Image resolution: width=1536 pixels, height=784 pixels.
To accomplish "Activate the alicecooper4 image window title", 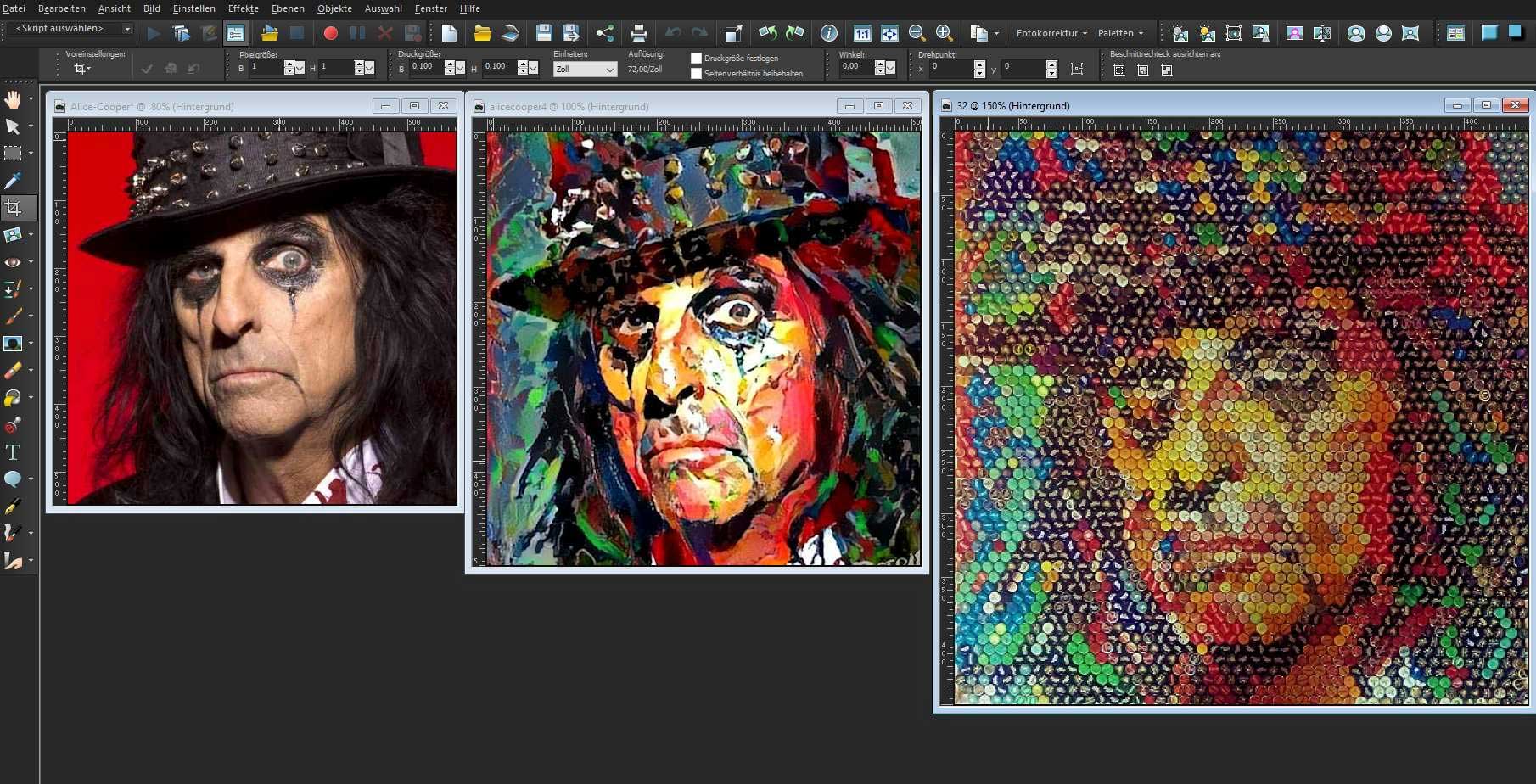I will coord(569,107).
